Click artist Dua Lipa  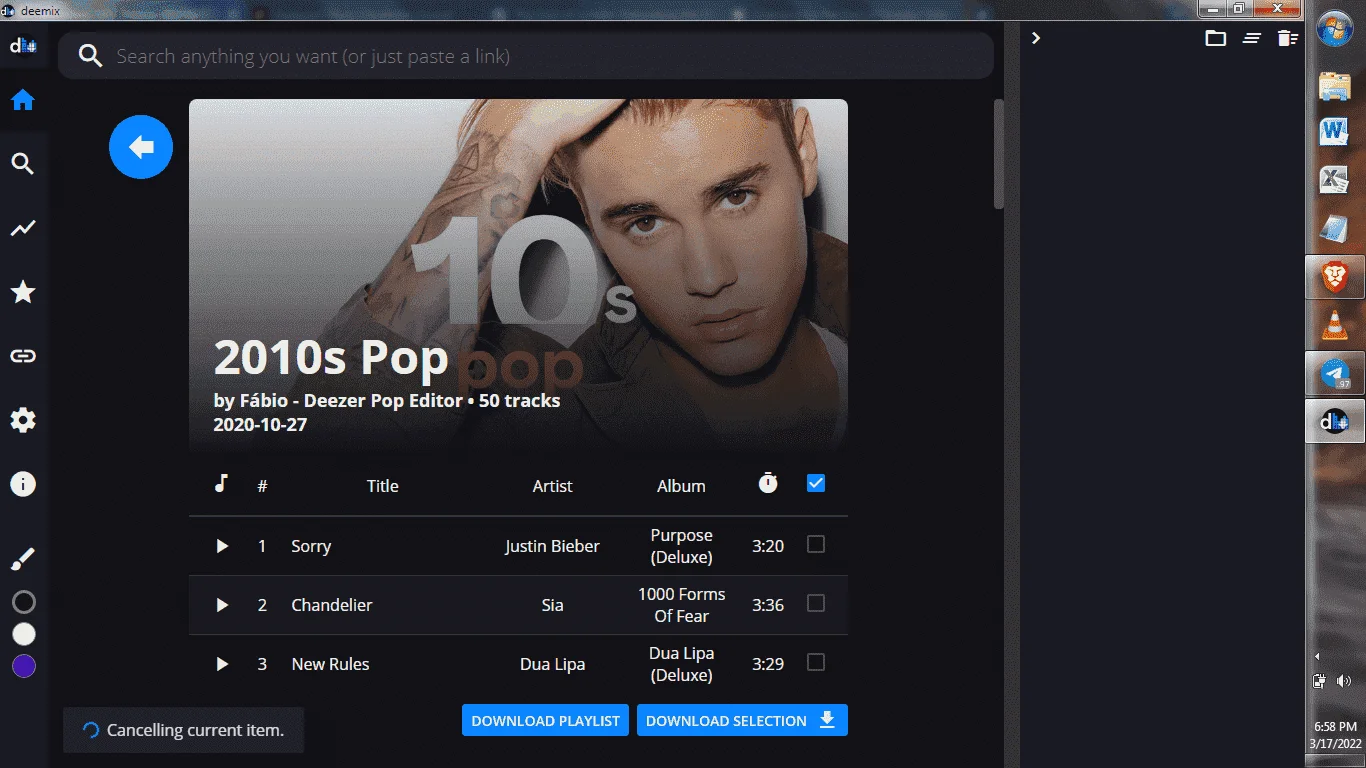552,664
